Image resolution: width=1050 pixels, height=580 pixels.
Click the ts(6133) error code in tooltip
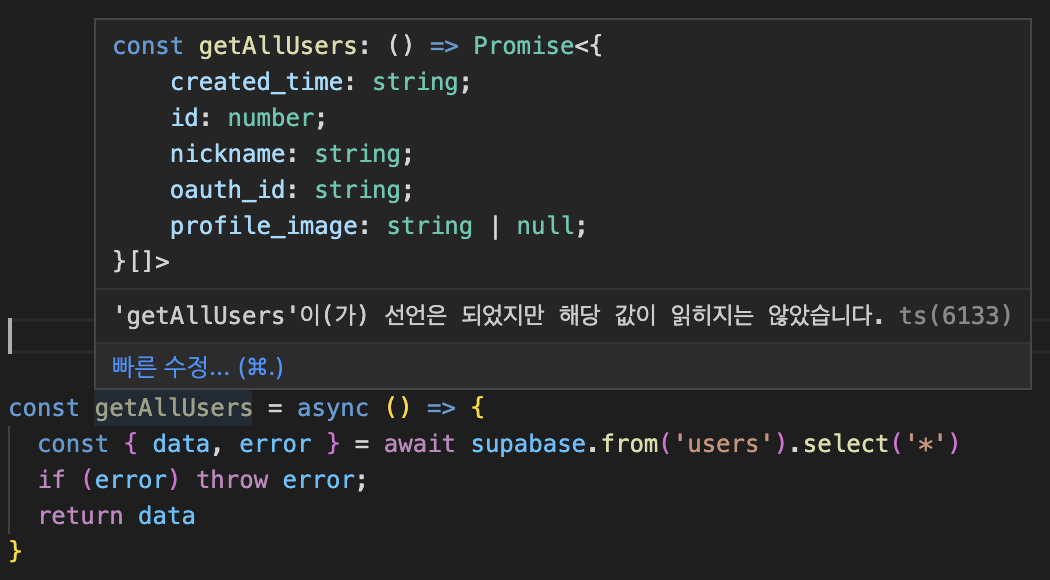tap(955, 315)
